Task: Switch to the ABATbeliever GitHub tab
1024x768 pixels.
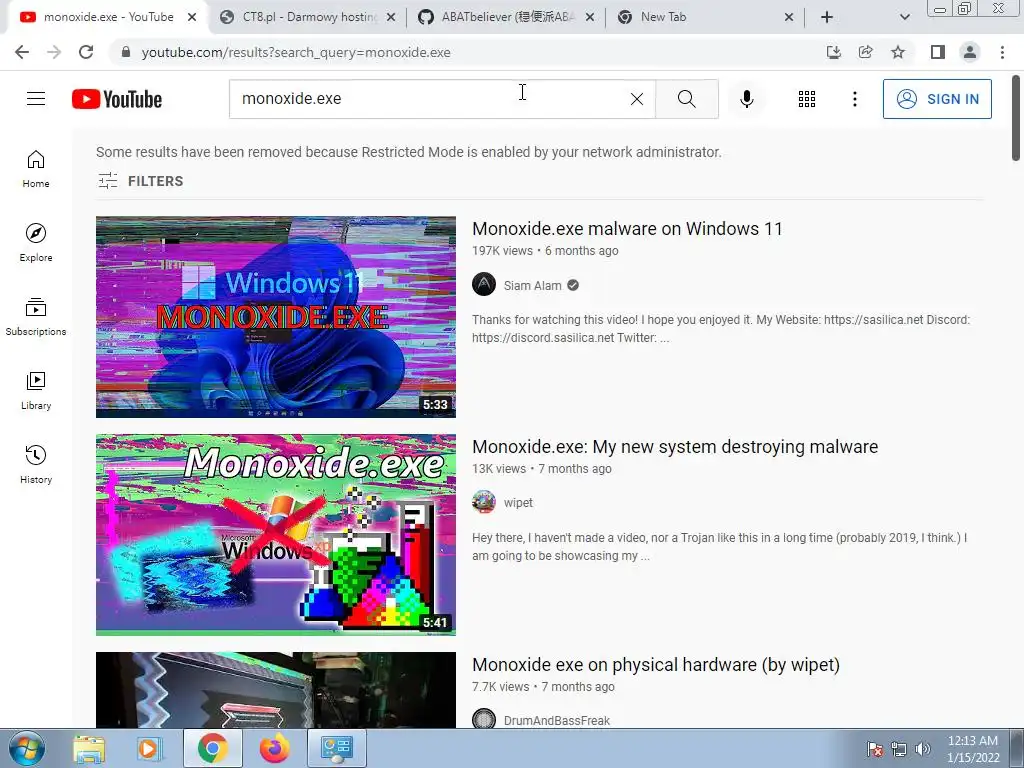Action: 507,17
